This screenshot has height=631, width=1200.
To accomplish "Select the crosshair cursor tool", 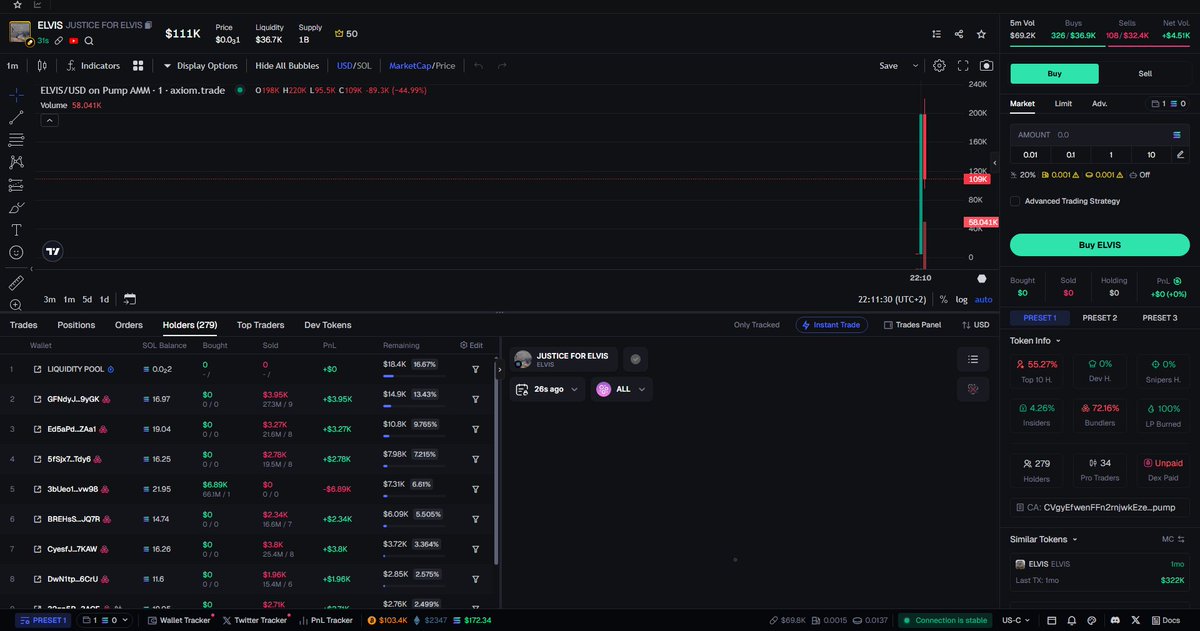I will click(x=16, y=95).
